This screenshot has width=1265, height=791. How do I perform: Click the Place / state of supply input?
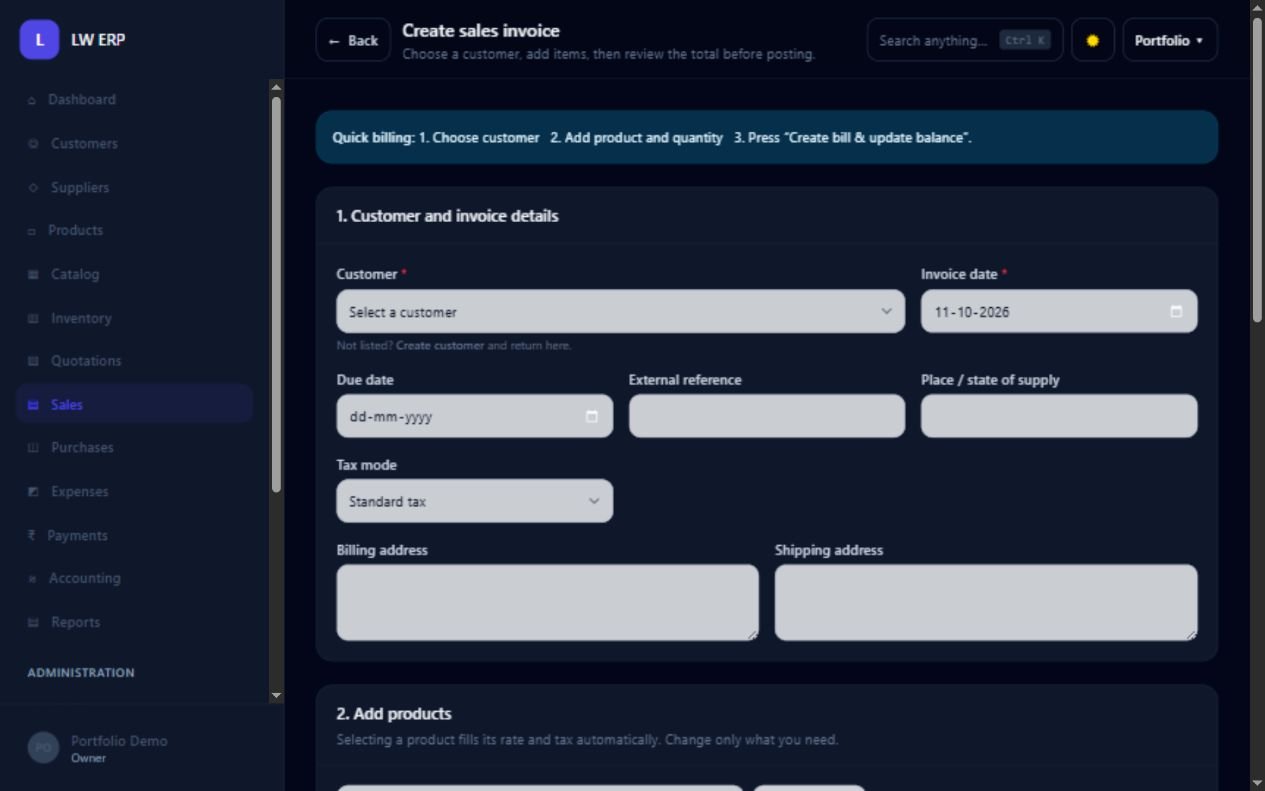(x=1059, y=416)
